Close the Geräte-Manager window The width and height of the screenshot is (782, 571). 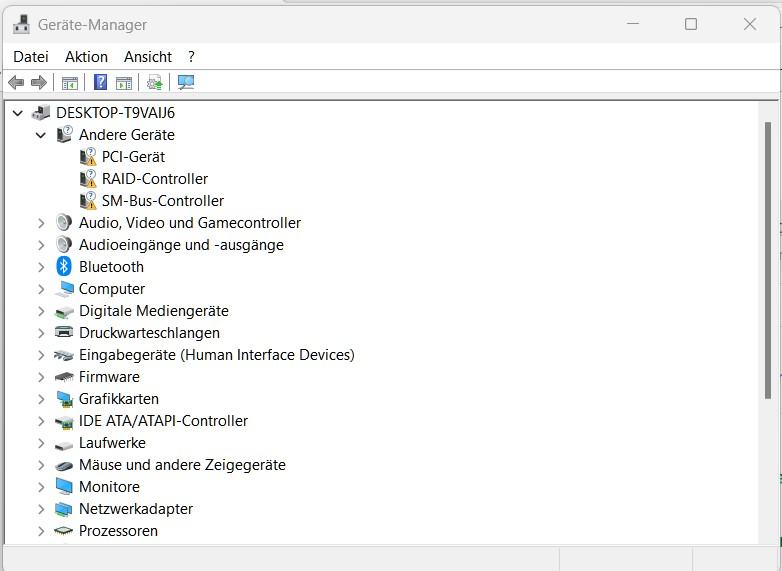[750, 24]
